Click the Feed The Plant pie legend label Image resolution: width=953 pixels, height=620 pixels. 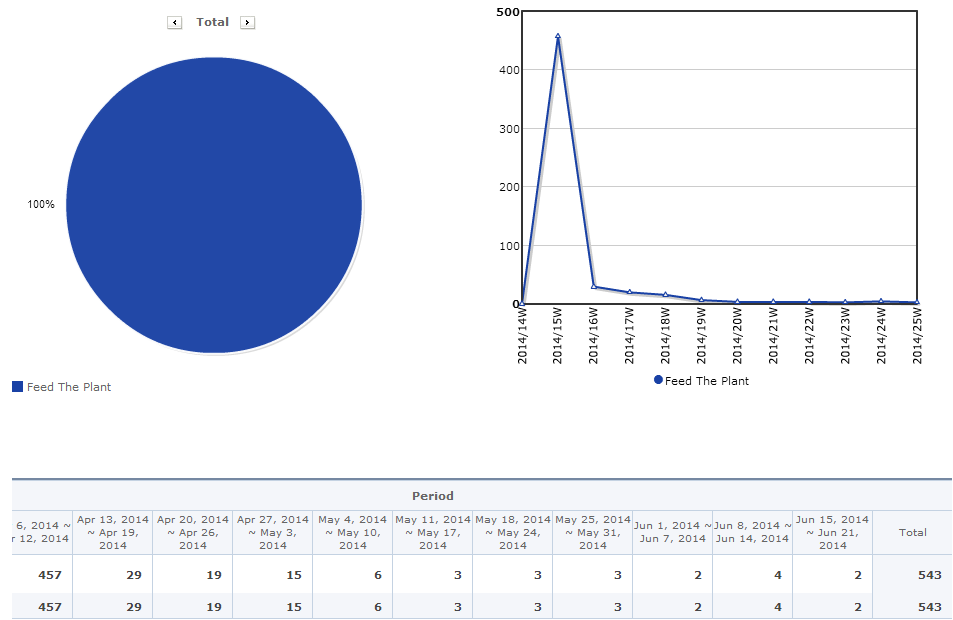pyautogui.click(x=69, y=387)
